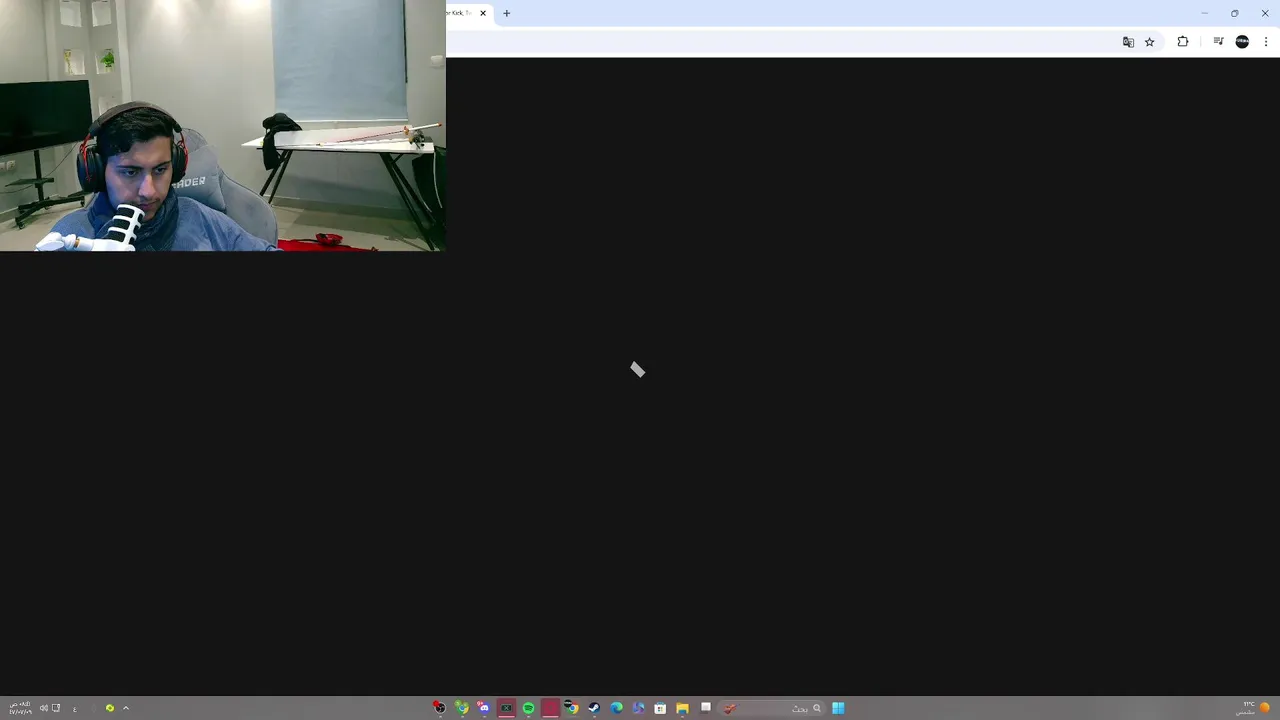Open the network tray icon
This screenshot has height=720, width=1280.
pyautogui.click(x=56, y=708)
